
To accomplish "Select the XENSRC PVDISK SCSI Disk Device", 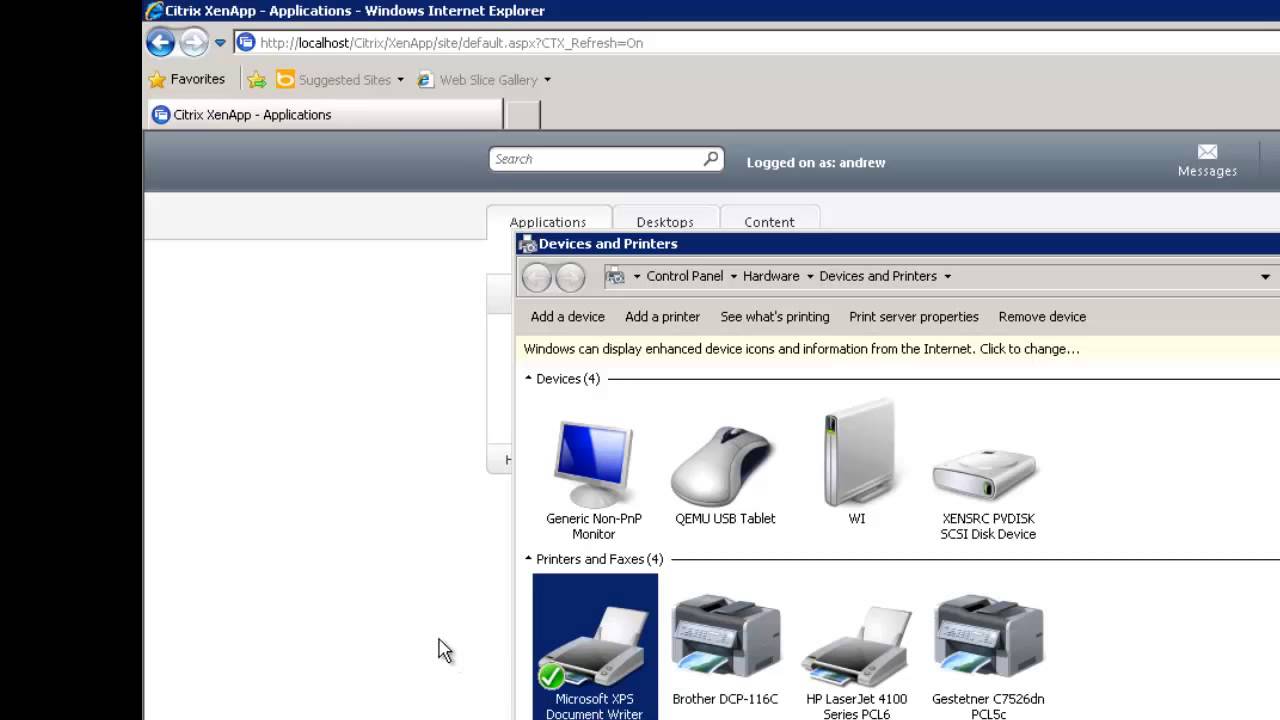I will [x=988, y=494].
